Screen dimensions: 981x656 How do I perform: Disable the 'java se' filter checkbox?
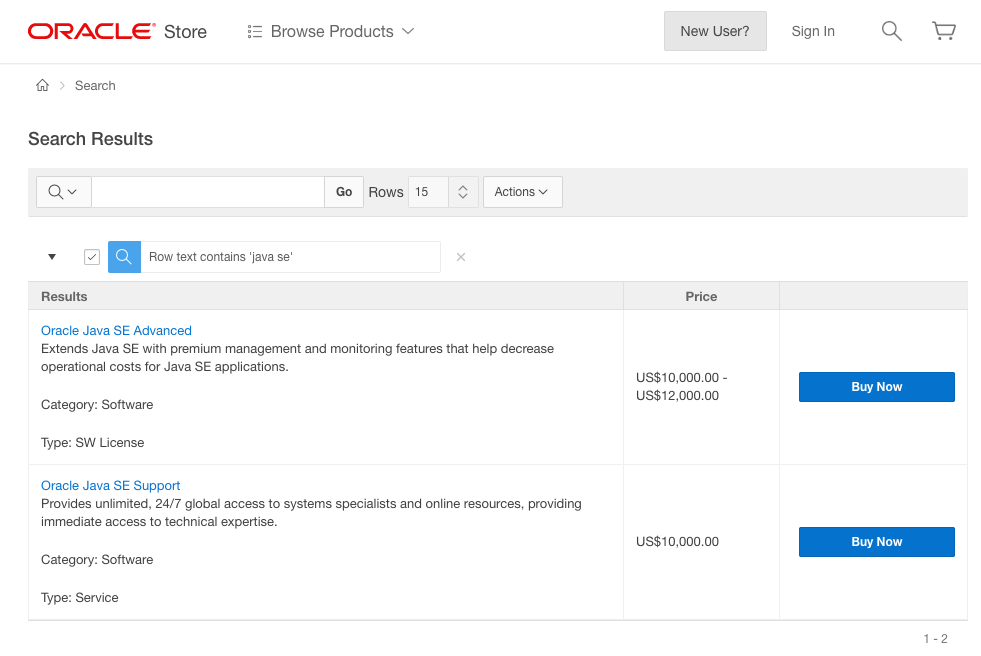click(92, 257)
